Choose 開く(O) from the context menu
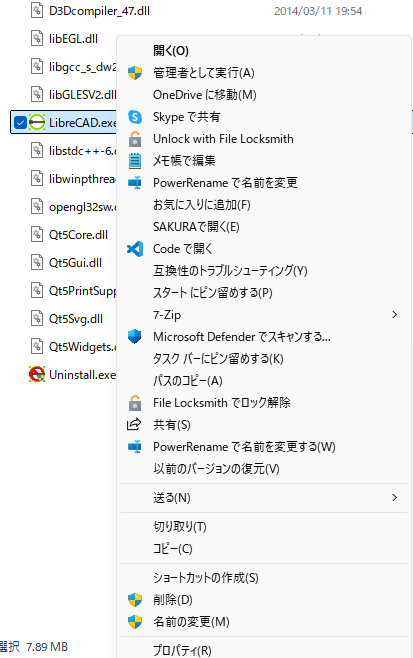The width and height of the screenshot is (413, 658). [x=171, y=51]
